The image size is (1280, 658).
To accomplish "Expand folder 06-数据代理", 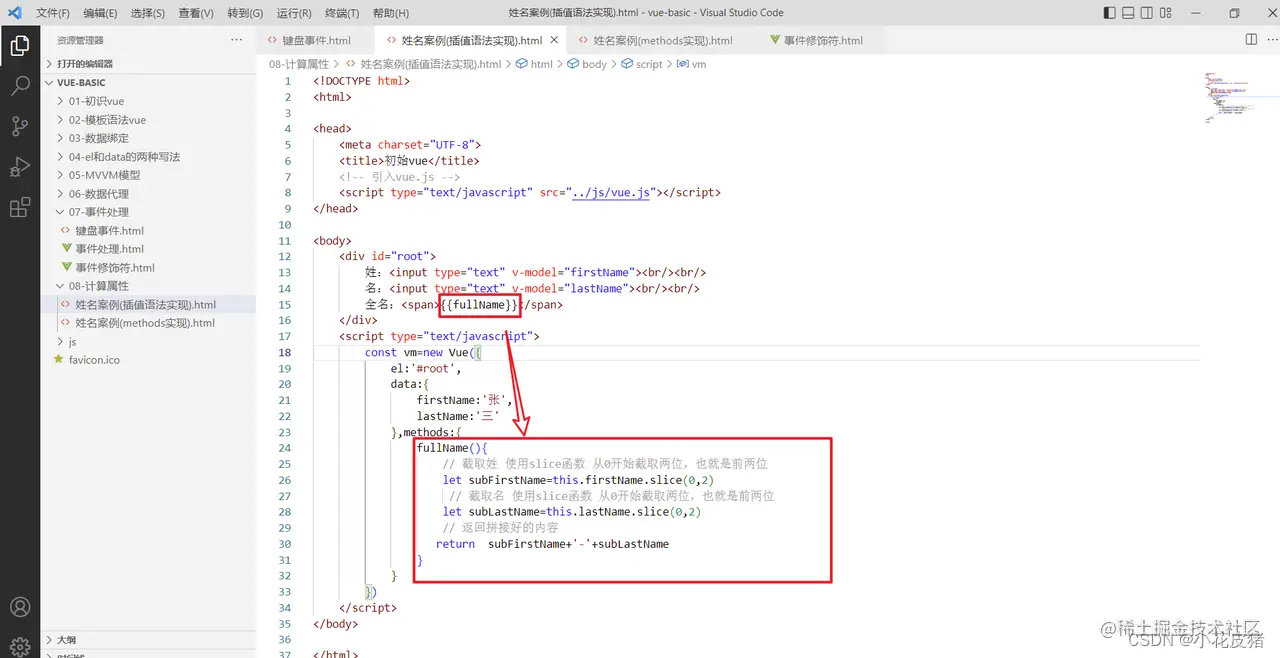I will [148, 193].
